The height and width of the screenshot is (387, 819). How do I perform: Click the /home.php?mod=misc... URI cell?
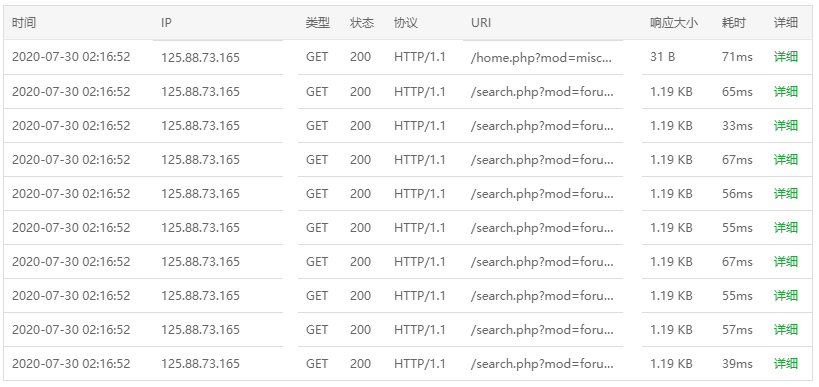(x=541, y=57)
